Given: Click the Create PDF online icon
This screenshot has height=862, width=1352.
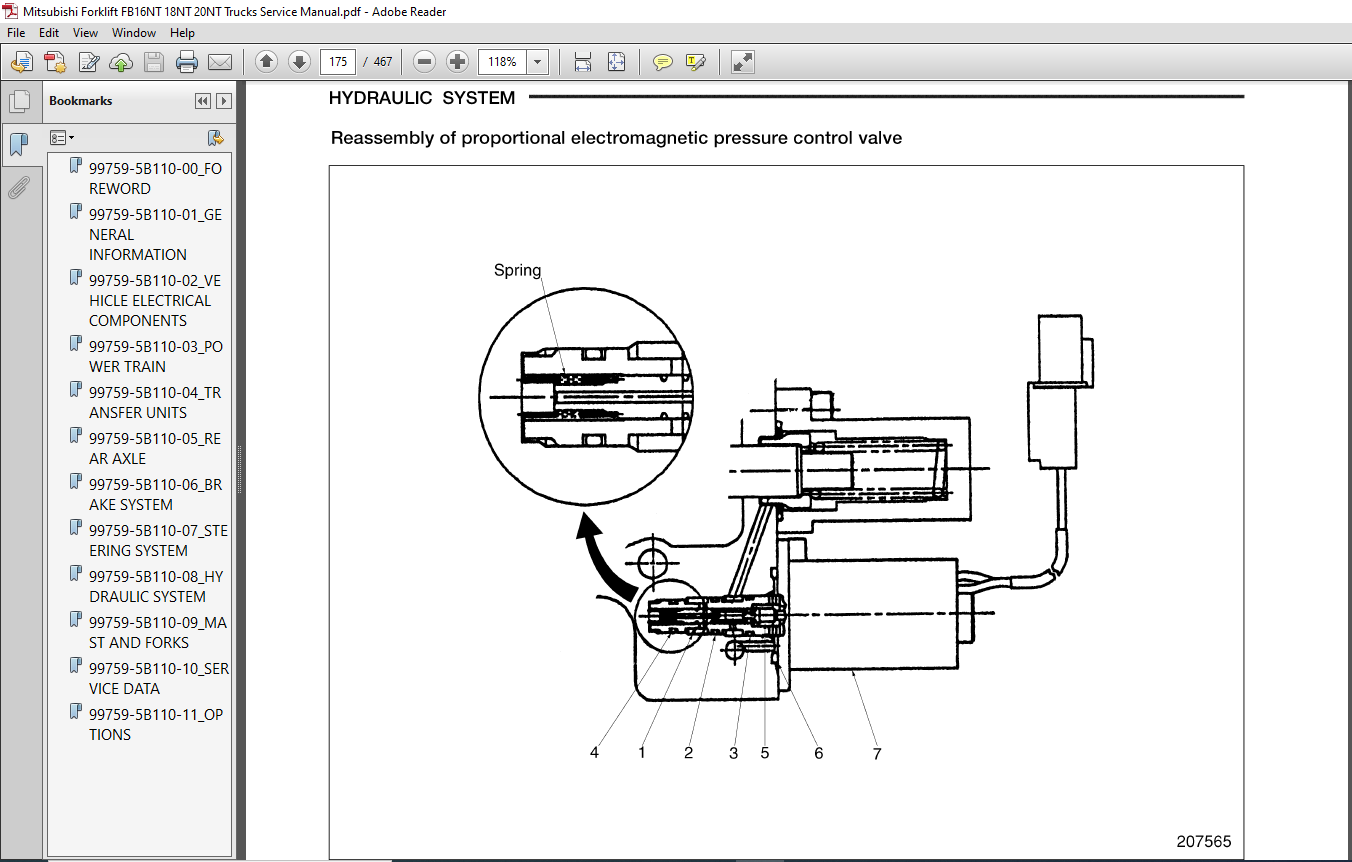Looking at the screenshot, I should coord(55,62).
